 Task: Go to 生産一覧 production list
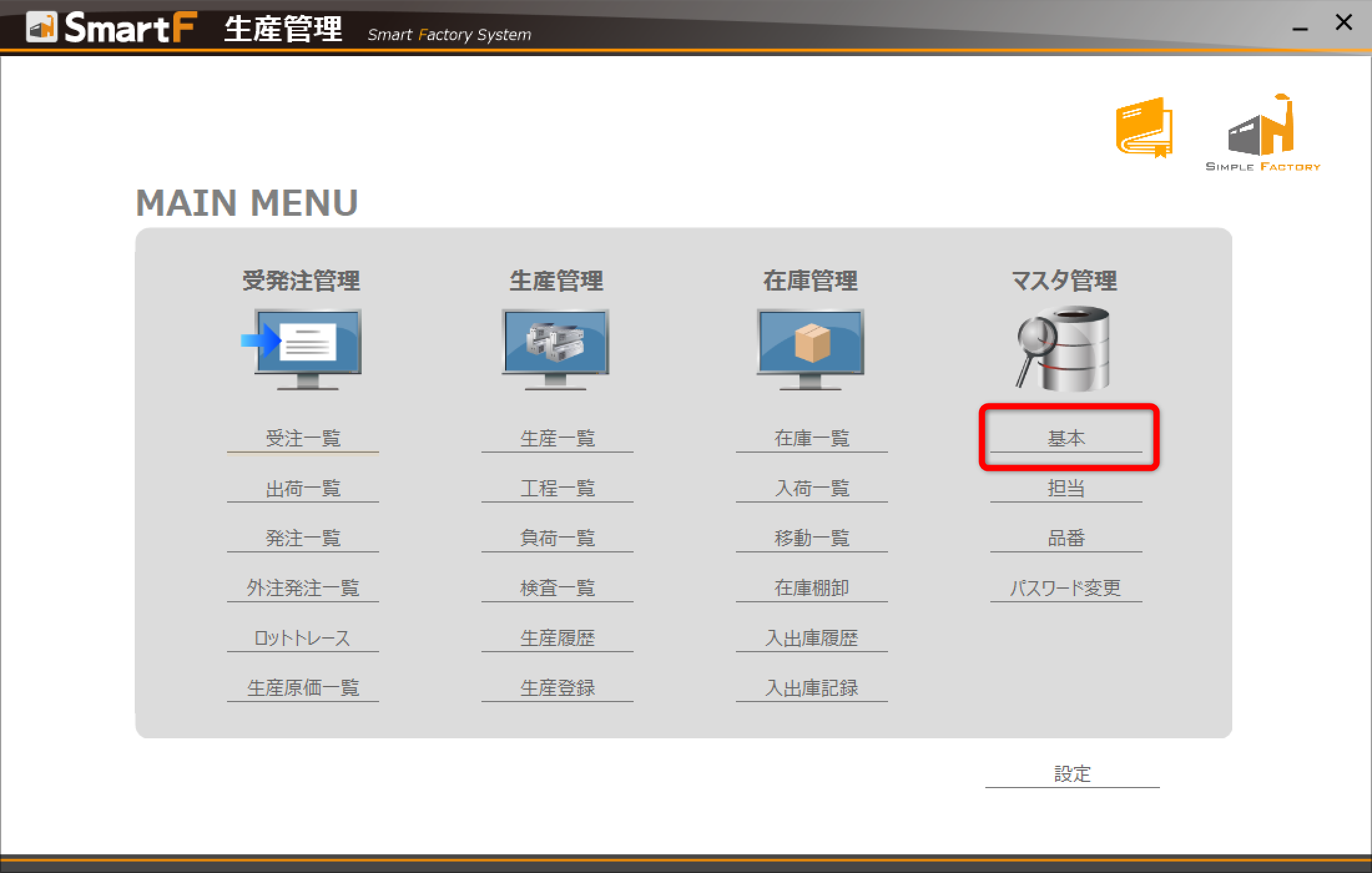click(x=558, y=438)
